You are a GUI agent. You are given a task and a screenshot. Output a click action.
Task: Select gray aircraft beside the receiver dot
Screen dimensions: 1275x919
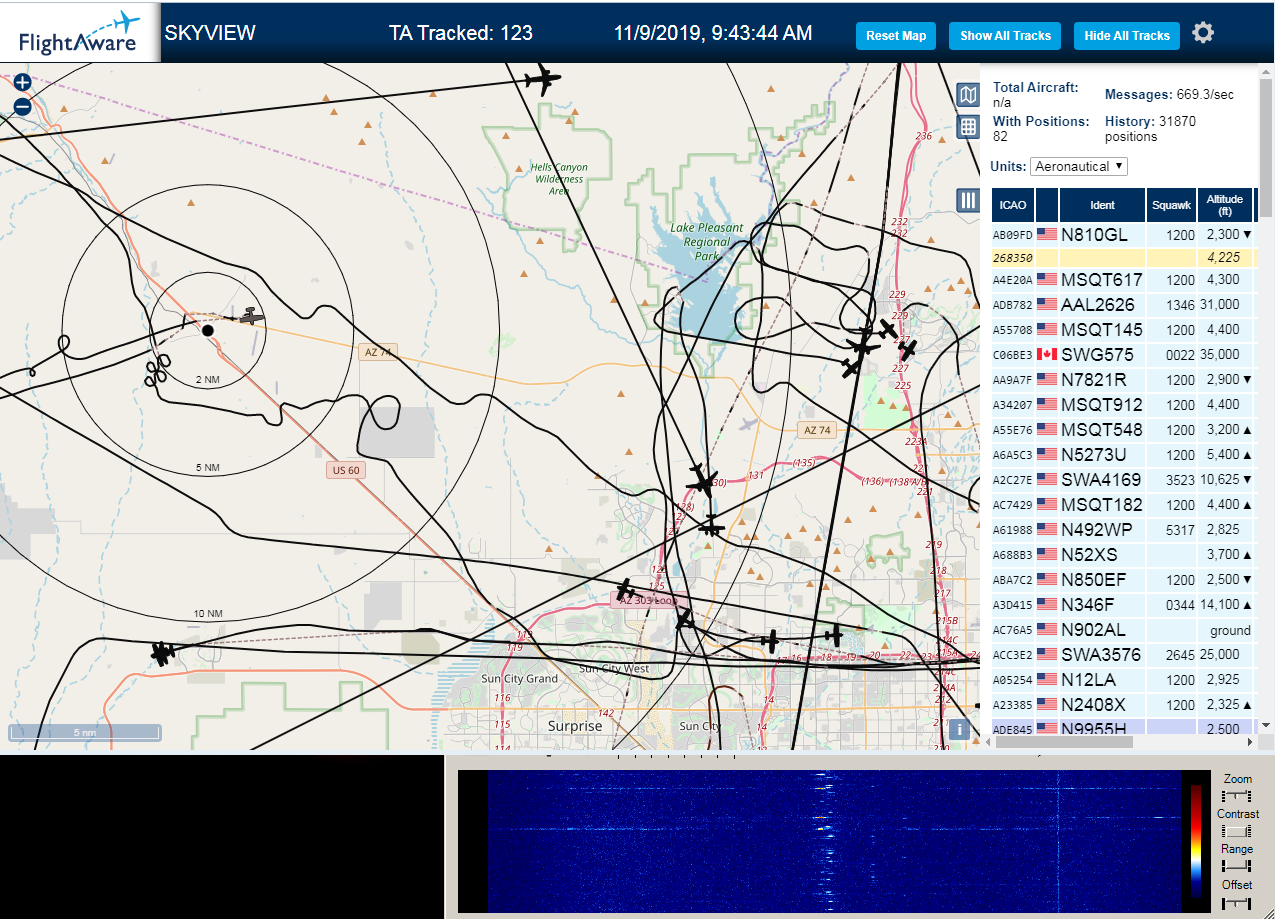[250, 316]
